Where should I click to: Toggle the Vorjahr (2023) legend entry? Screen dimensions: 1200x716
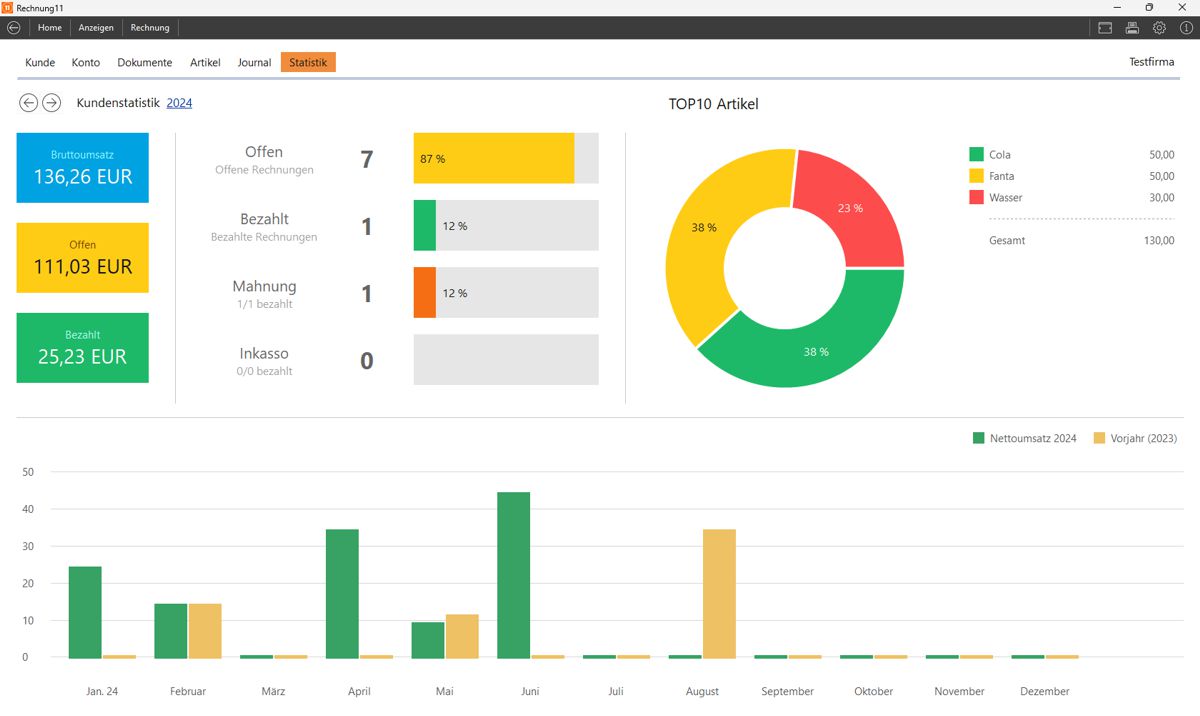click(1135, 438)
